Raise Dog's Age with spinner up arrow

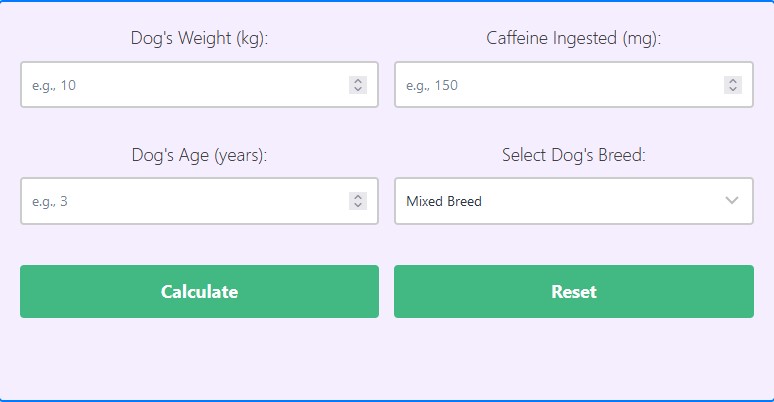tap(358, 197)
